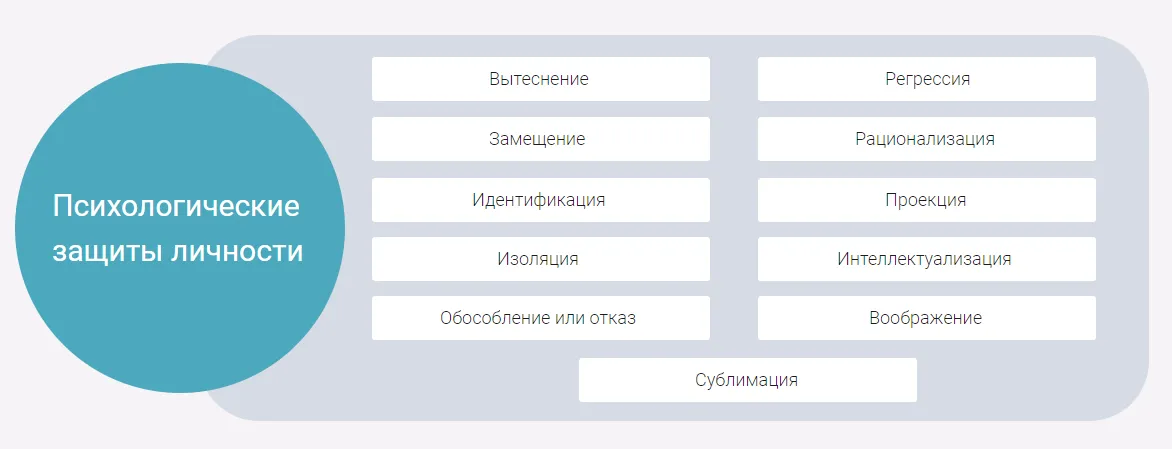This screenshot has width=1172, height=449.
Task: Pick the Проекция box
Action: pos(926,200)
